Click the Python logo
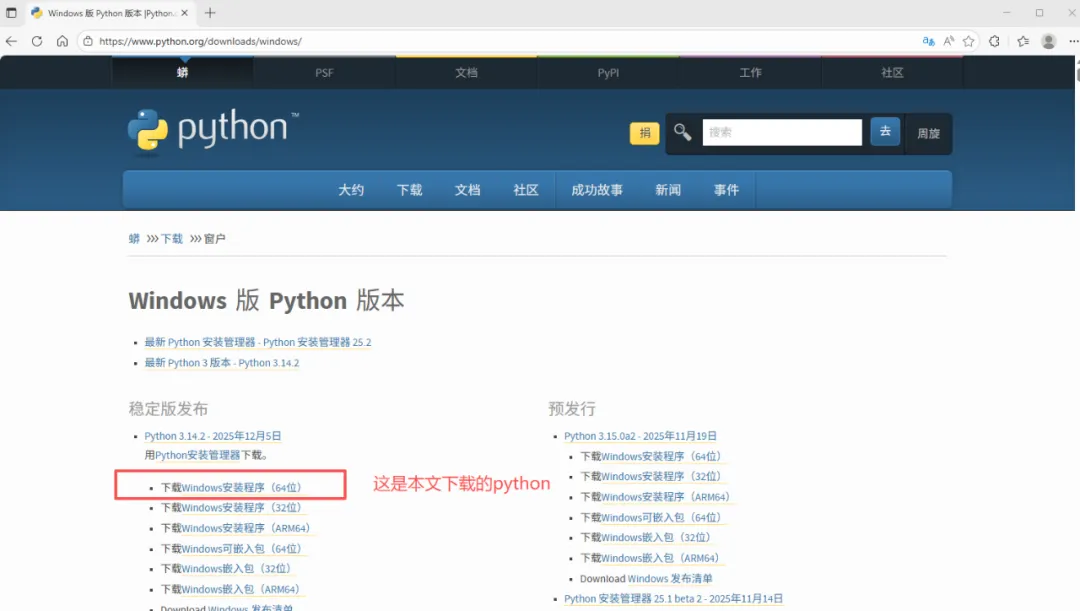Screen dimensions: 1080x611 pyautogui.click(x=214, y=129)
